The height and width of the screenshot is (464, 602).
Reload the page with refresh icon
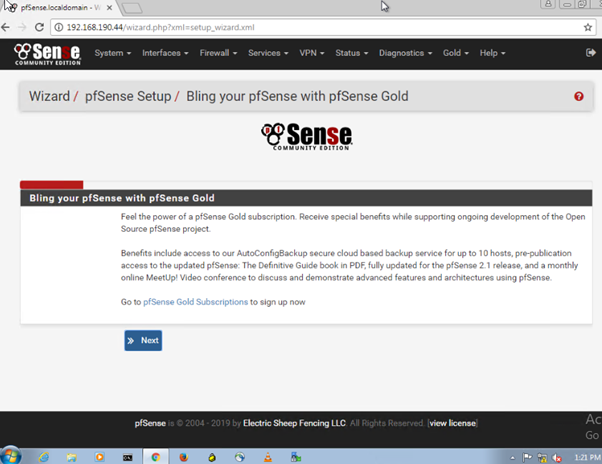point(39,27)
